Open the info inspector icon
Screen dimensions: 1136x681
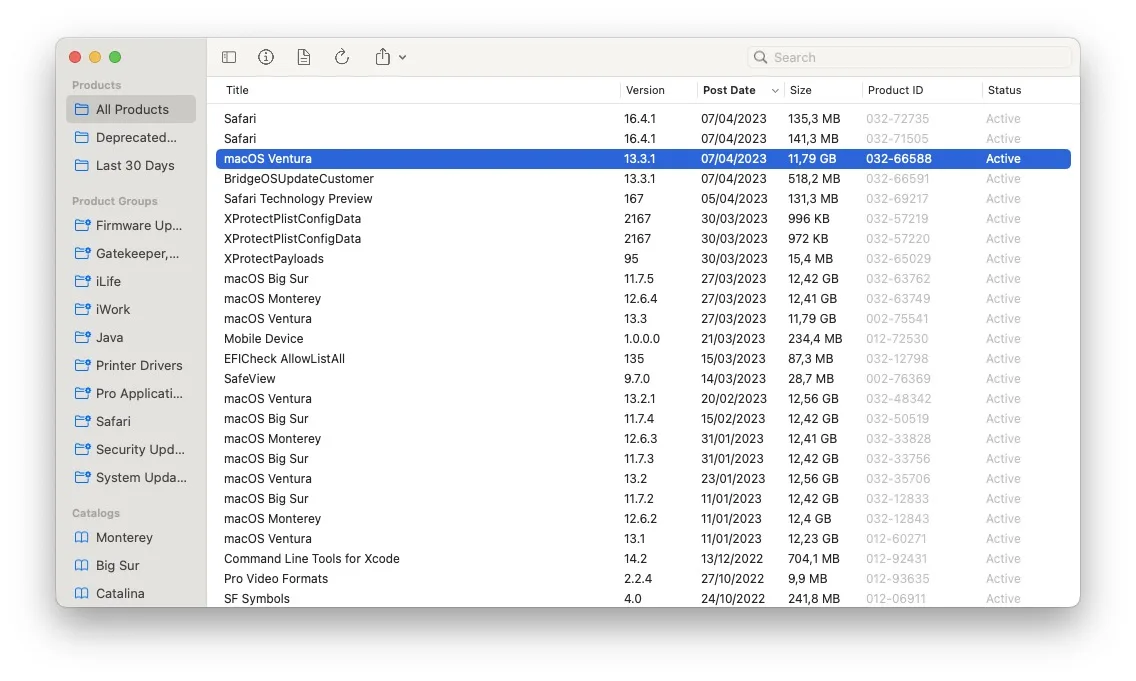266,57
